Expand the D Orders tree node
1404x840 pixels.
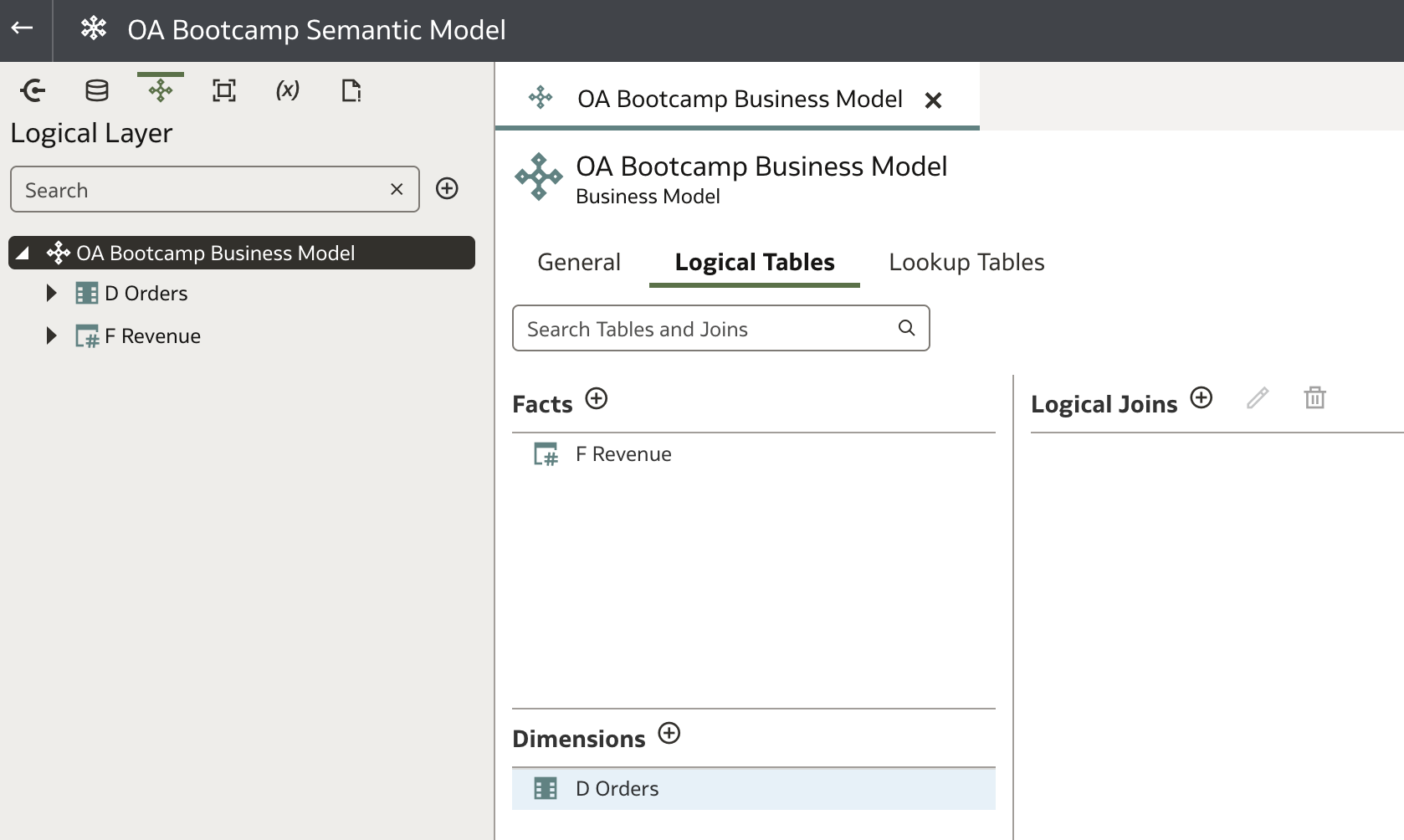(x=51, y=293)
